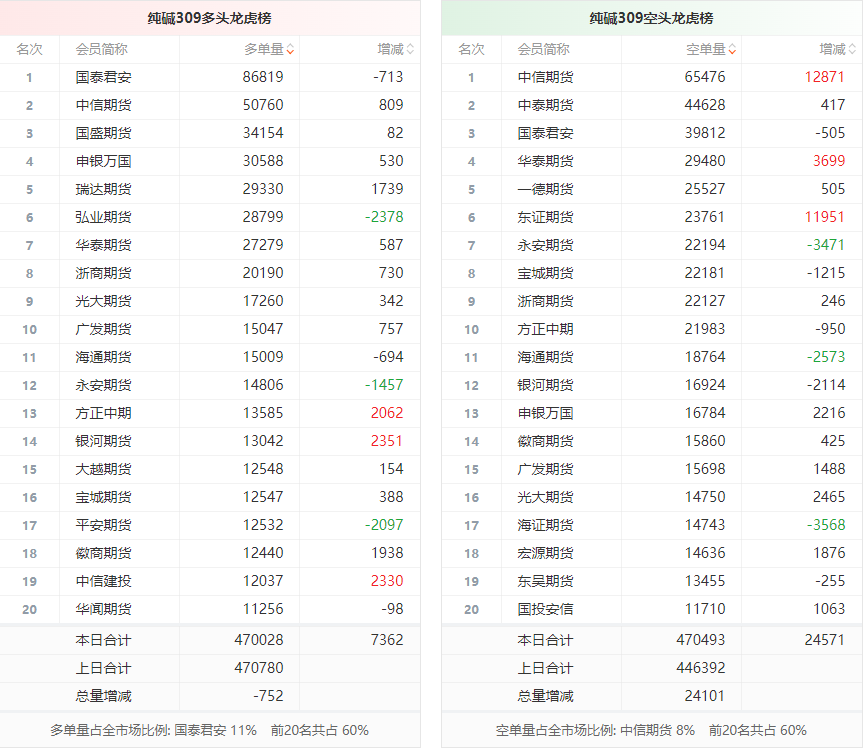Click the 纯碱309多头龙虎榜 title
Viewport: 864px width, 749px height.
pyautogui.click(x=209, y=18)
